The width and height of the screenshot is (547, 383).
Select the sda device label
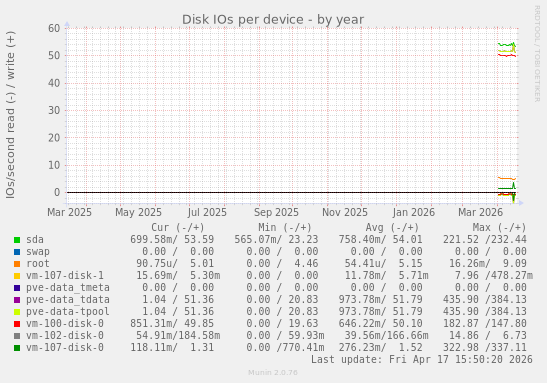[35, 240]
